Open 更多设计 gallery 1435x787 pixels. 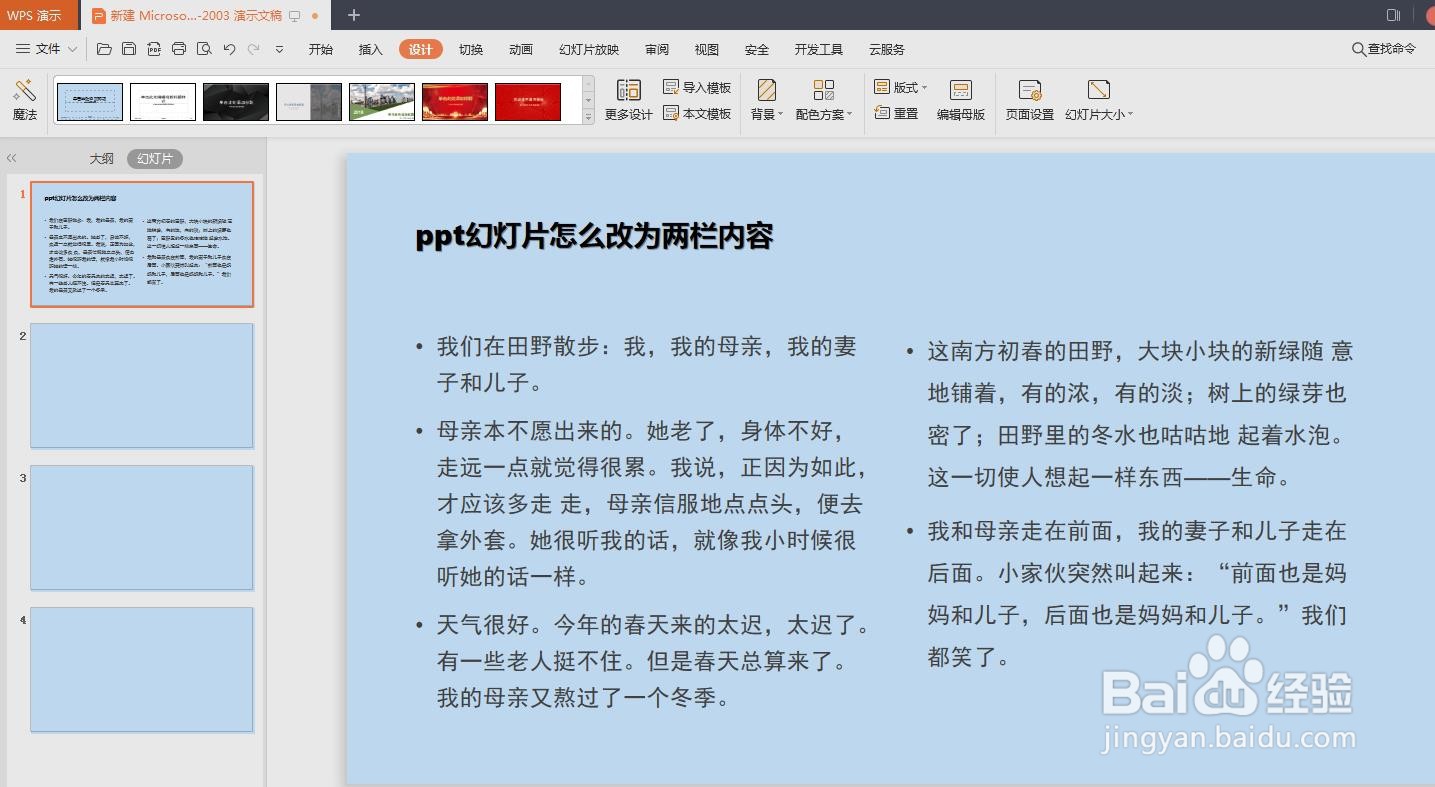629,100
